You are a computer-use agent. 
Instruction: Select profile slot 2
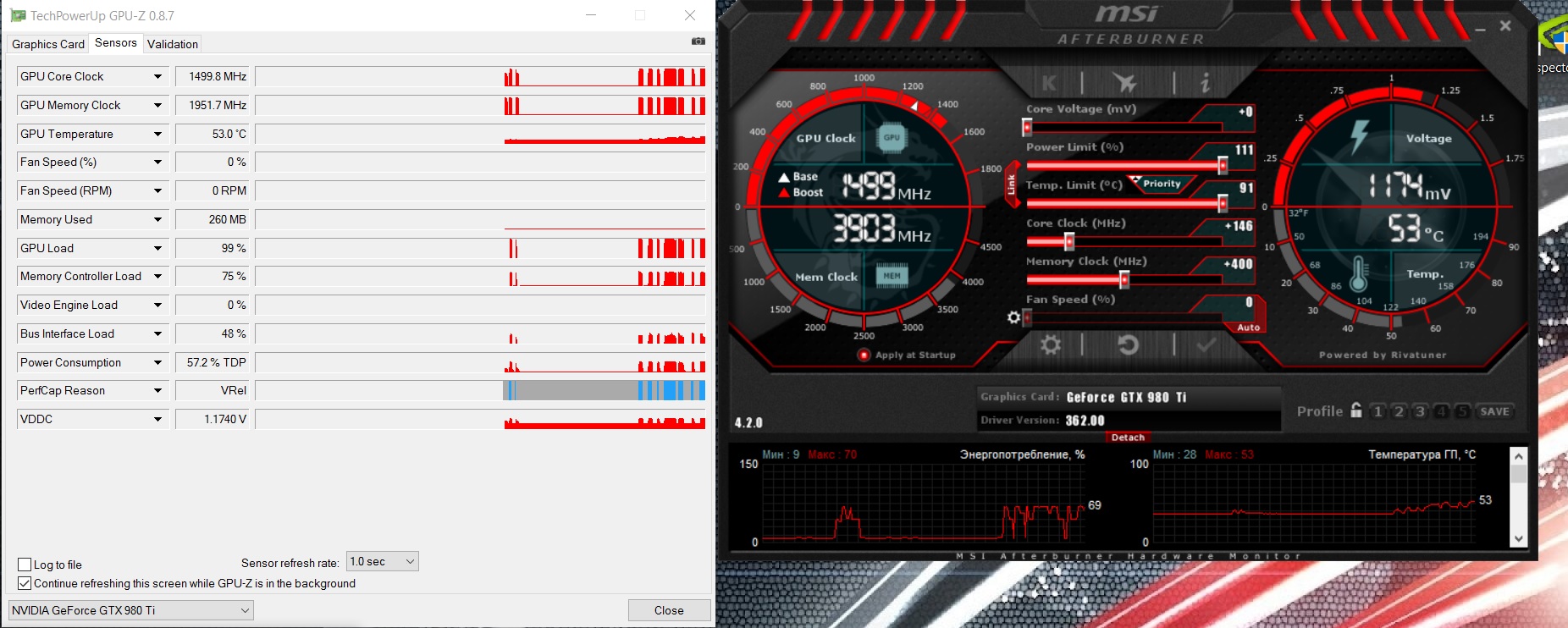pos(1399,411)
